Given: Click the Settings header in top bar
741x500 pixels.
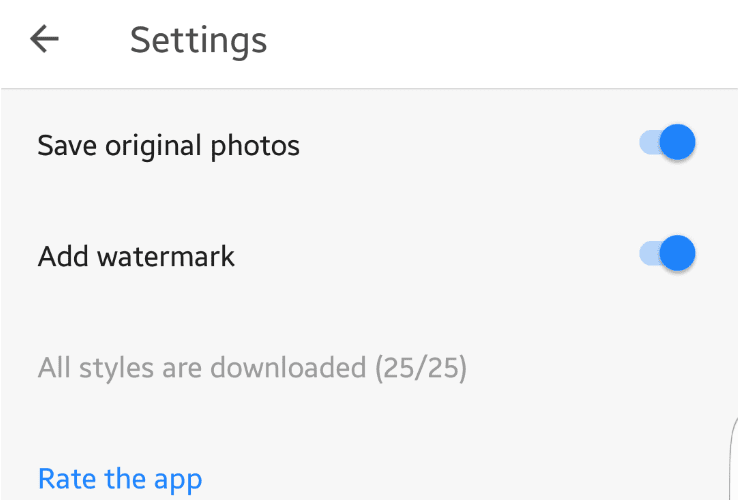Looking at the screenshot, I should (198, 40).
